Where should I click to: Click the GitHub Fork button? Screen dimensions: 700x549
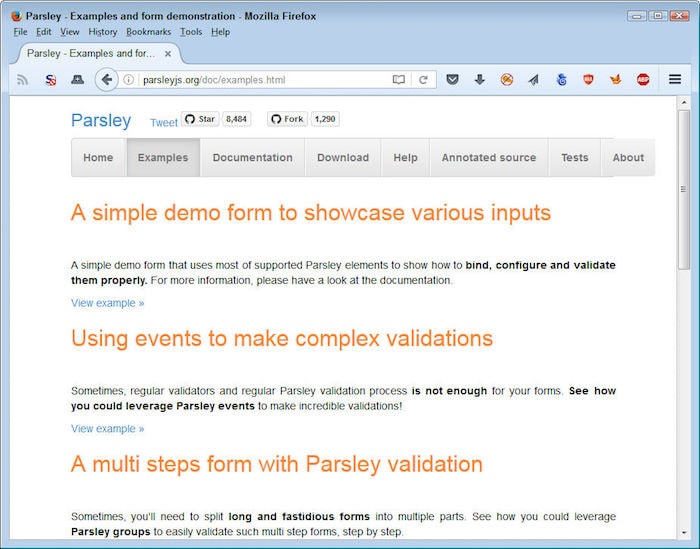[x=287, y=119]
